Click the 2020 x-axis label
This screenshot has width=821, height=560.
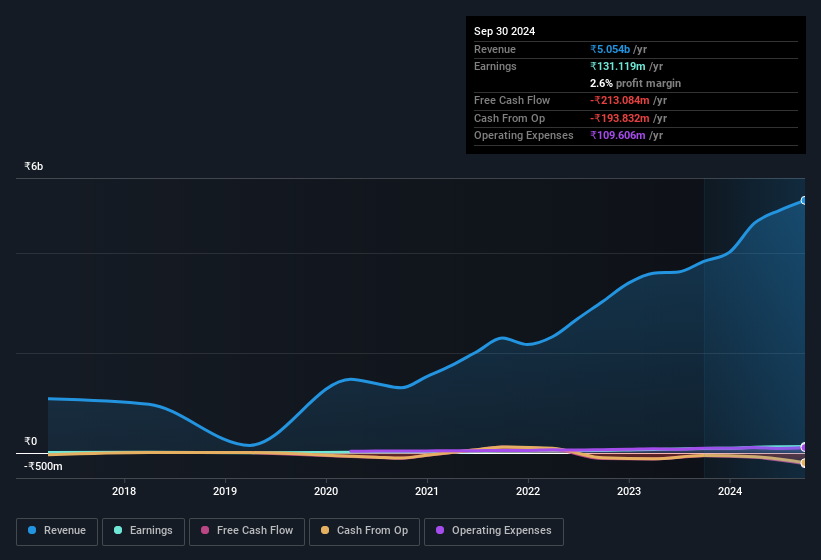(x=326, y=491)
